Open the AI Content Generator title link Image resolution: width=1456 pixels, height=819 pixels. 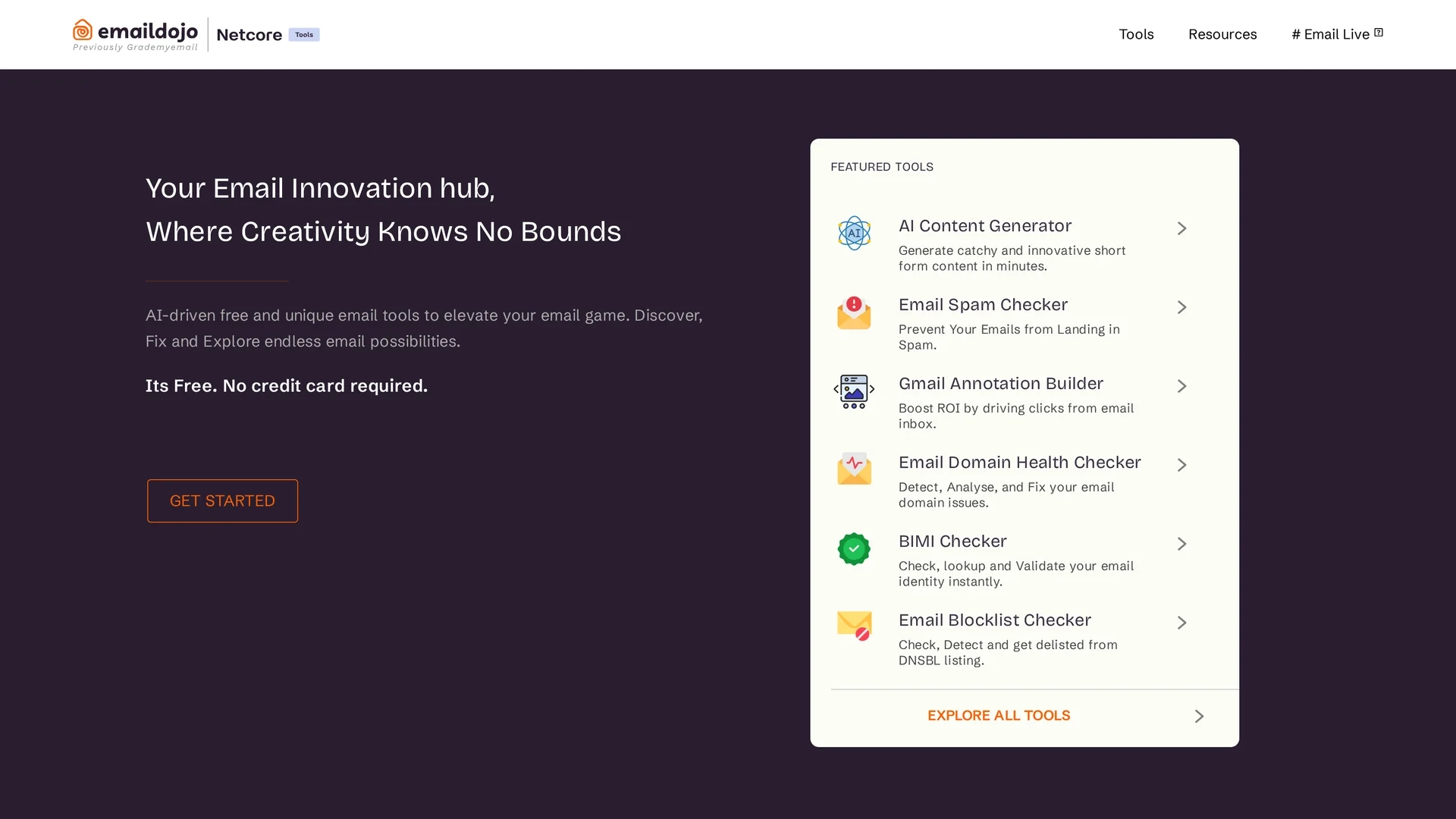click(985, 226)
